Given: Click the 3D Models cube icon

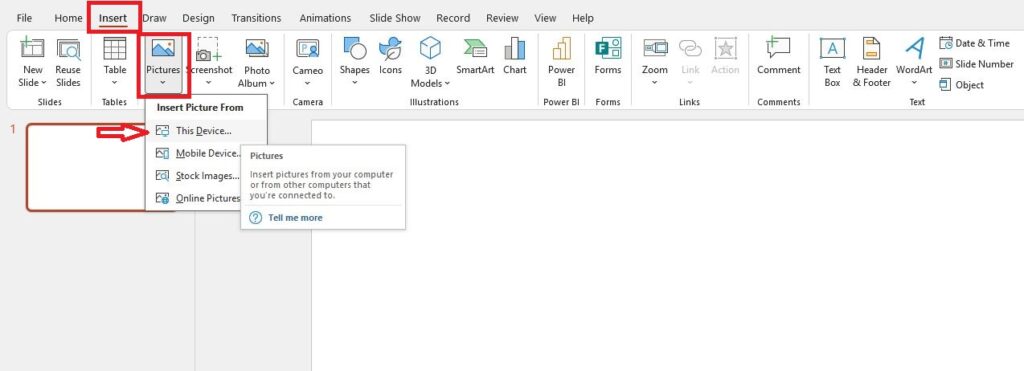Looking at the screenshot, I should click(430, 48).
